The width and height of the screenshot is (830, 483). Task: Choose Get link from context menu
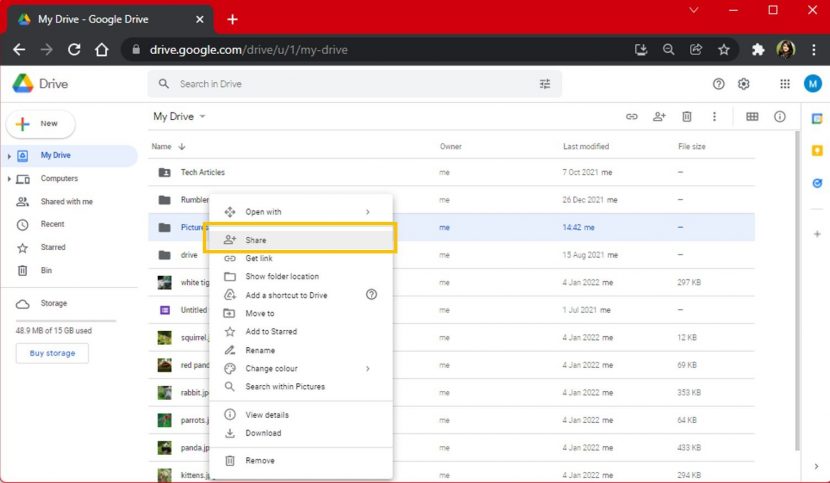click(x=300, y=258)
